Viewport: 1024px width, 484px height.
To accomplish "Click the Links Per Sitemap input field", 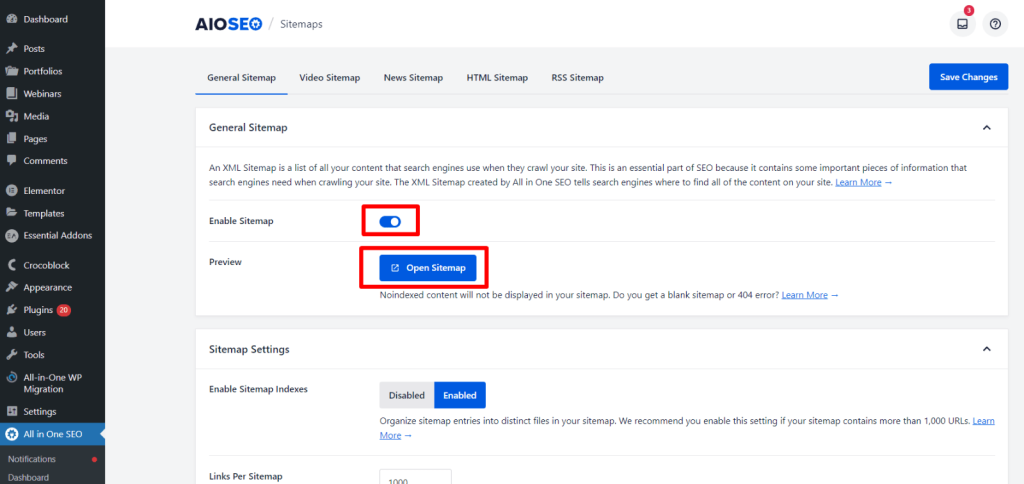I will click(415, 477).
